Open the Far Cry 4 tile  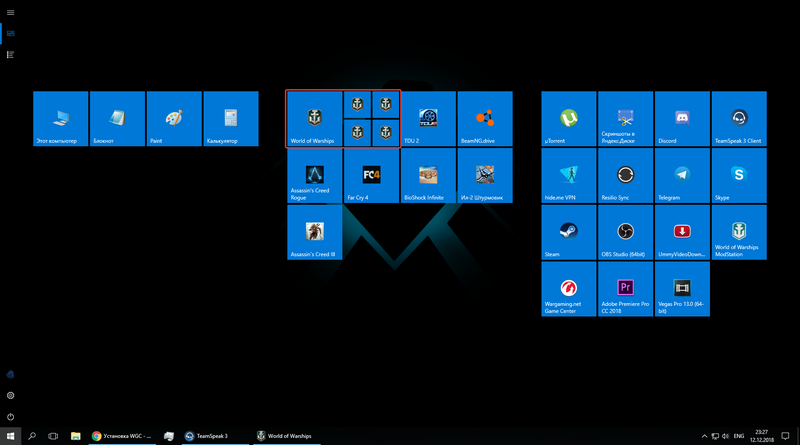(371, 176)
